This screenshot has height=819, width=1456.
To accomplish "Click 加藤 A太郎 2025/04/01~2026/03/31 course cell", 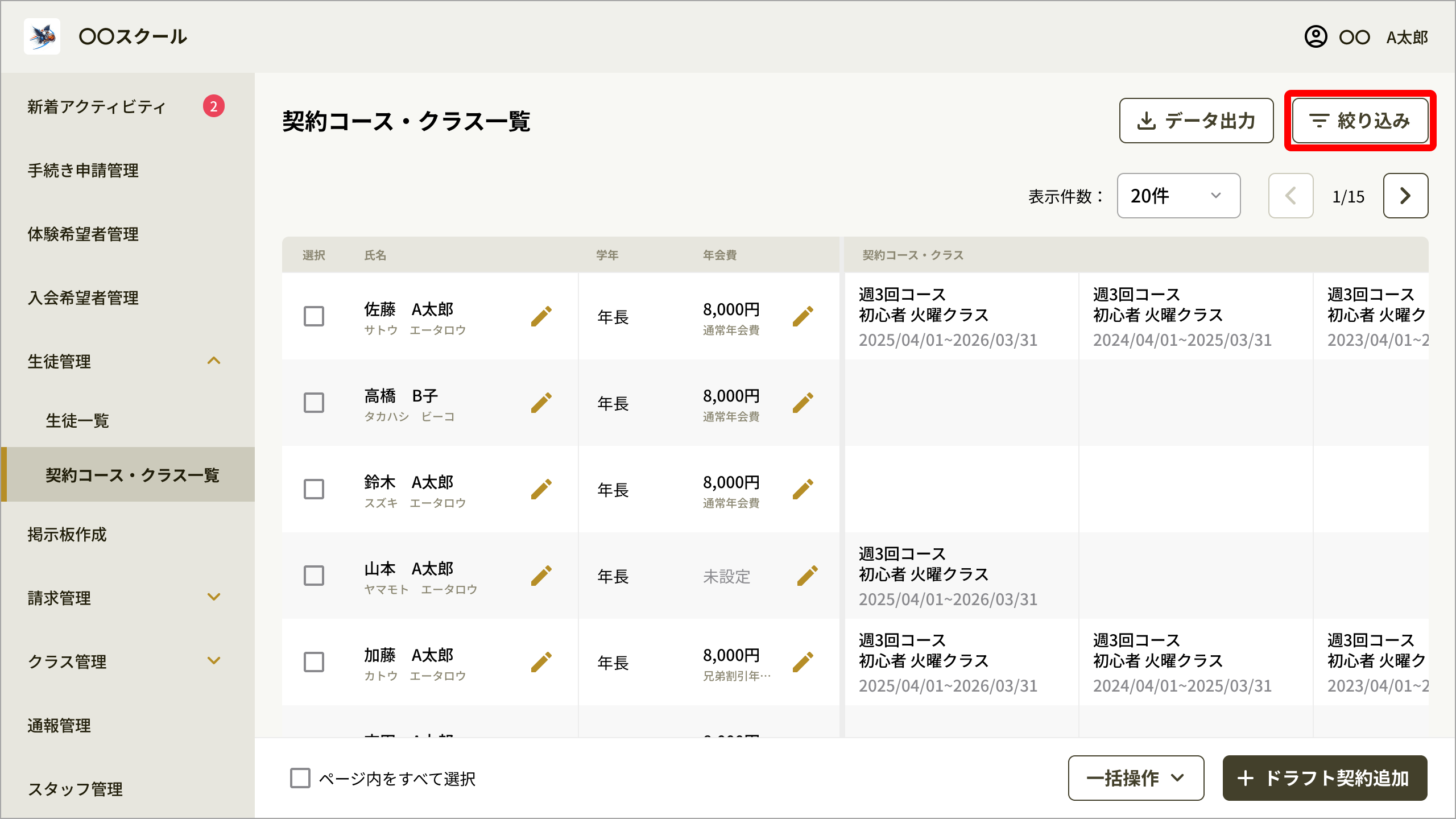I will (961, 663).
